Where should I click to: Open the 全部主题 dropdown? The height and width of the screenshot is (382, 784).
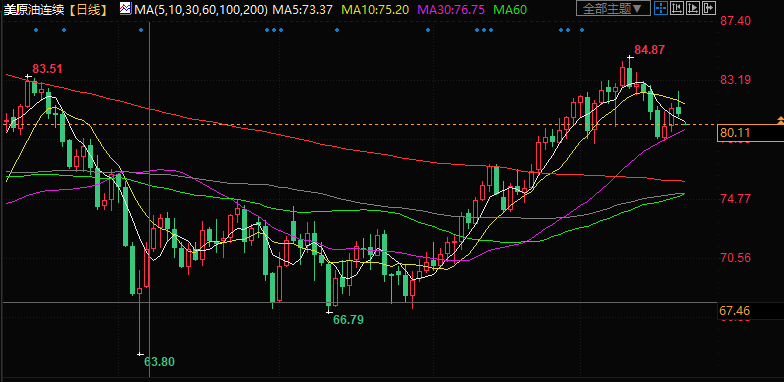614,8
